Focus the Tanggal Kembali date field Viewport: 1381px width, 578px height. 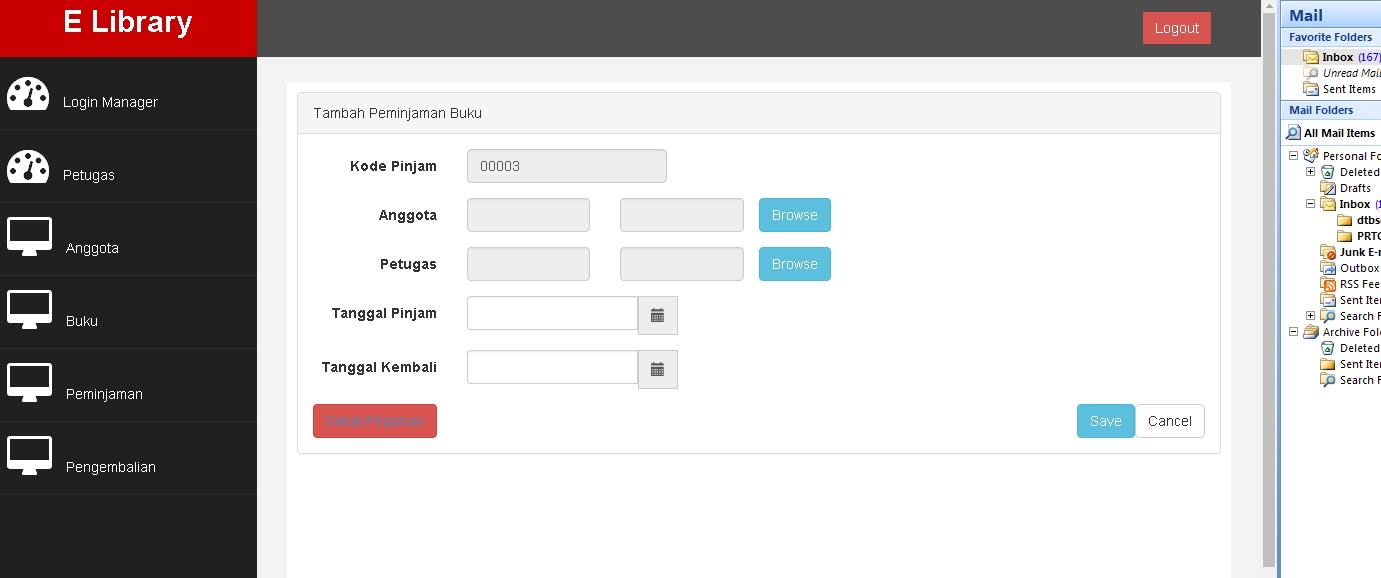[x=552, y=367]
